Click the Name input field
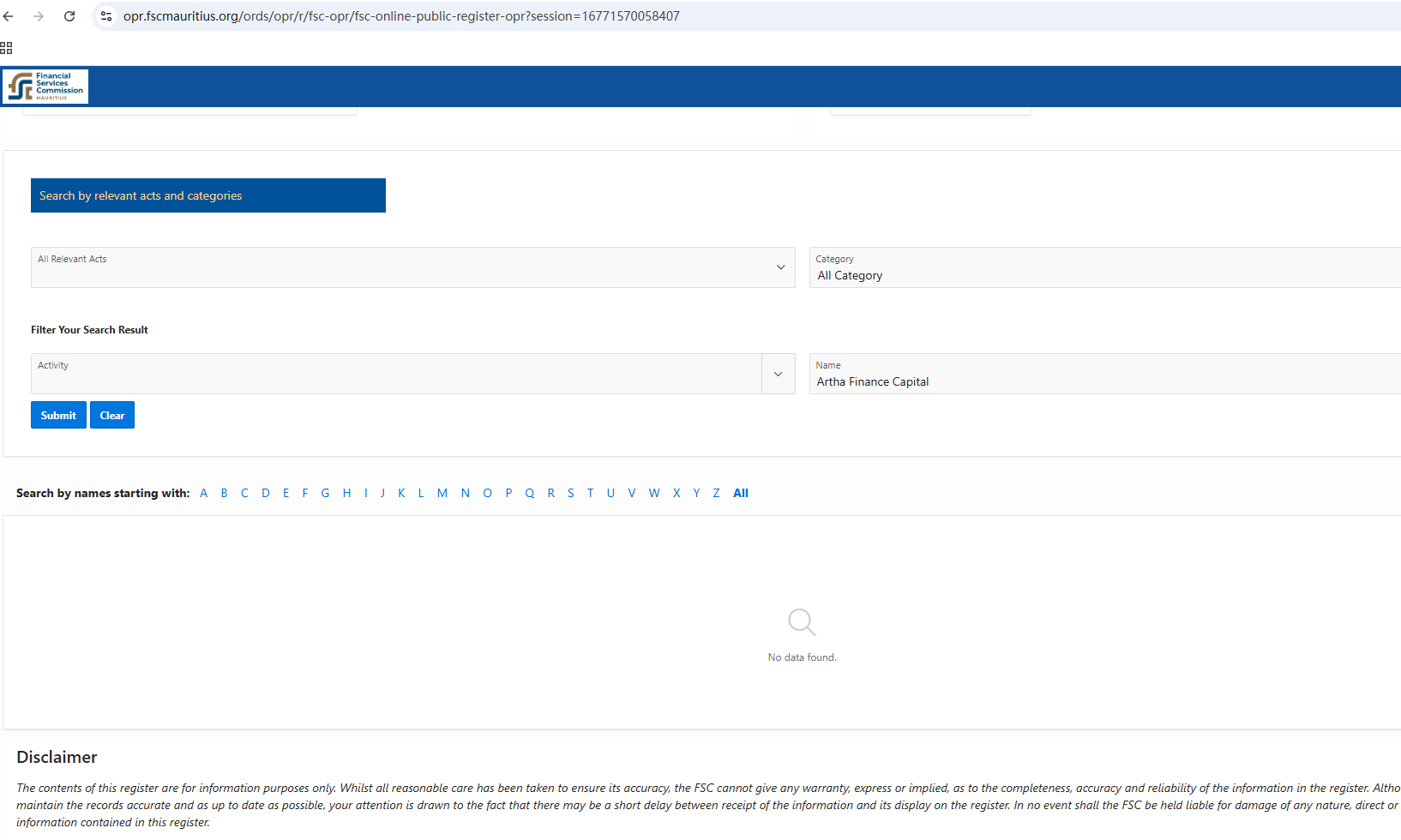This screenshot has width=1401, height=840. (1104, 381)
